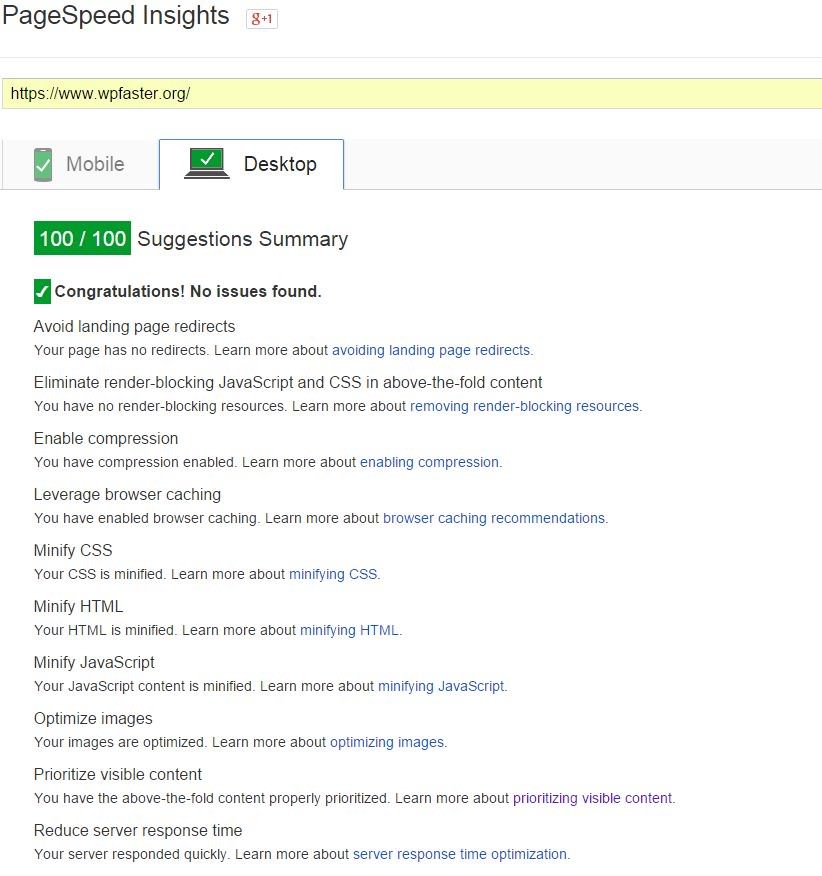
Task: Click the 'Prioritize visible content' heading
Action: click(118, 774)
